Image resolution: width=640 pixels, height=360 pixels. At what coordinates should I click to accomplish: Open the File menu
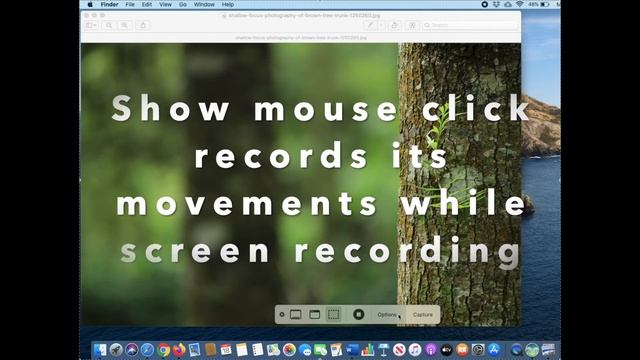tap(130, 4)
